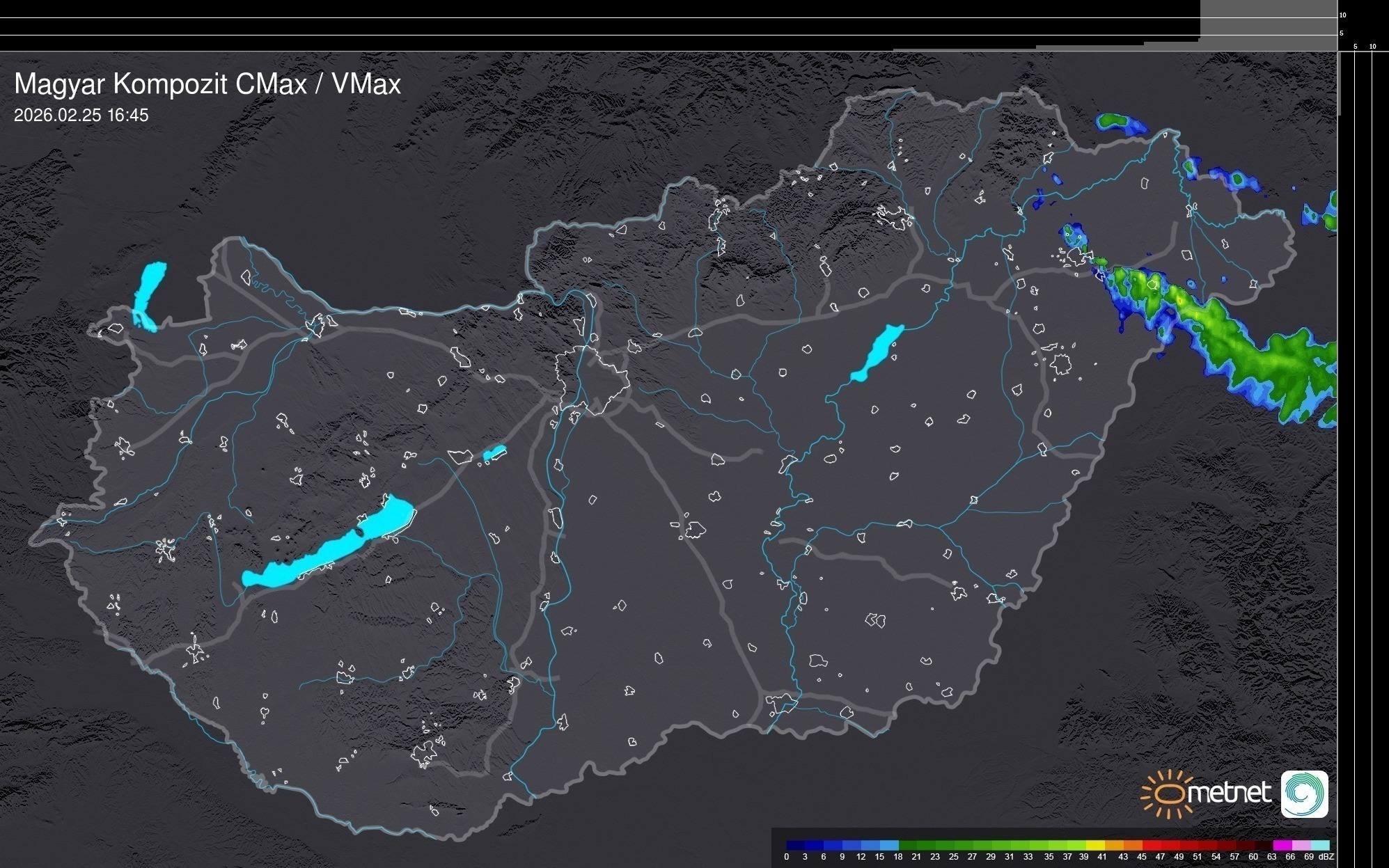Image resolution: width=1389 pixels, height=868 pixels.
Task: Click the cyan 69 dBZ legend swatch
Action: pyautogui.click(x=1319, y=845)
